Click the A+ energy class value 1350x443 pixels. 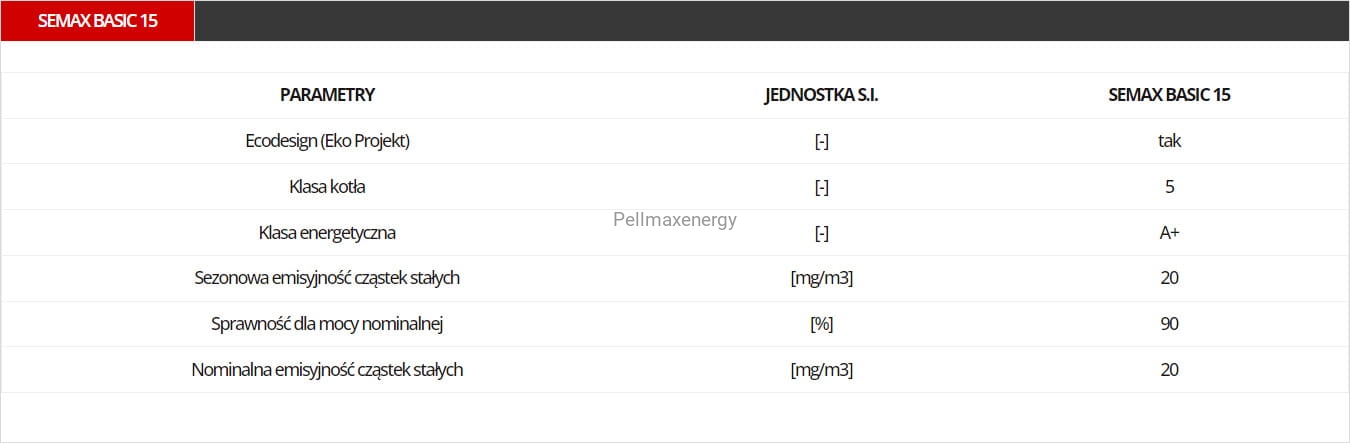click(1169, 233)
